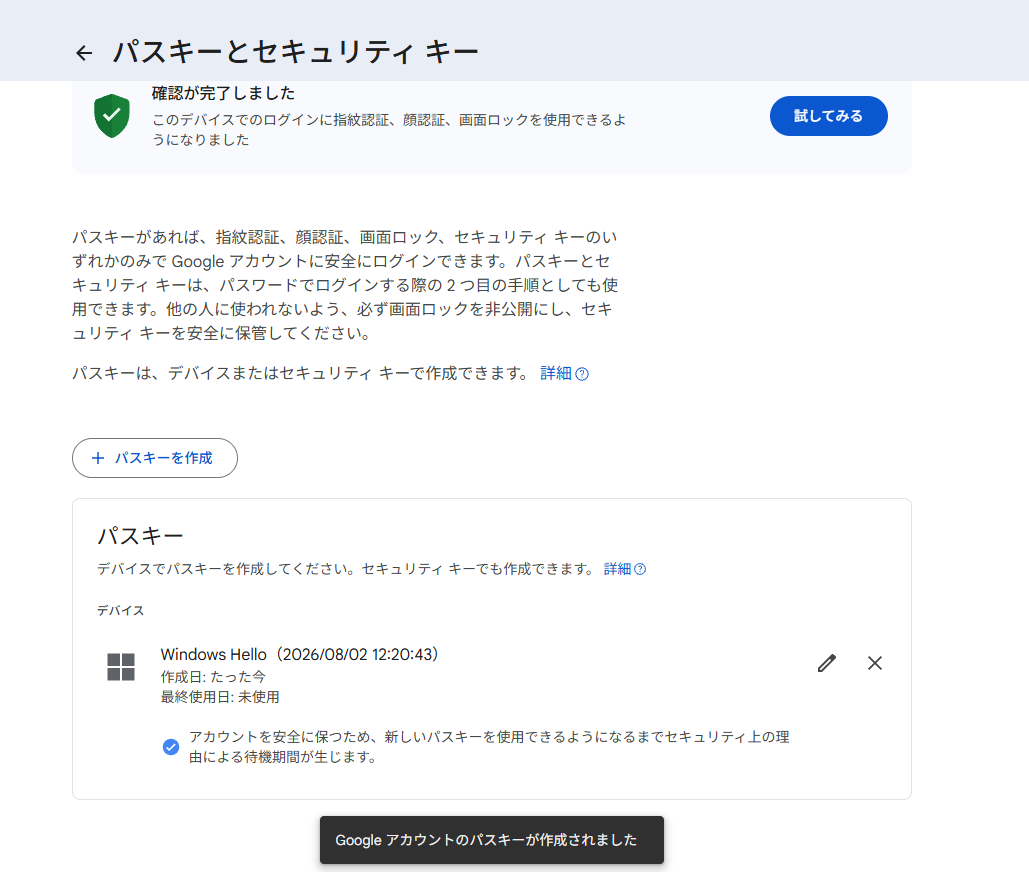Open the 詳細 link inside the パスキー card
The width and height of the screenshot is (1029, 872).
[617, 569]
